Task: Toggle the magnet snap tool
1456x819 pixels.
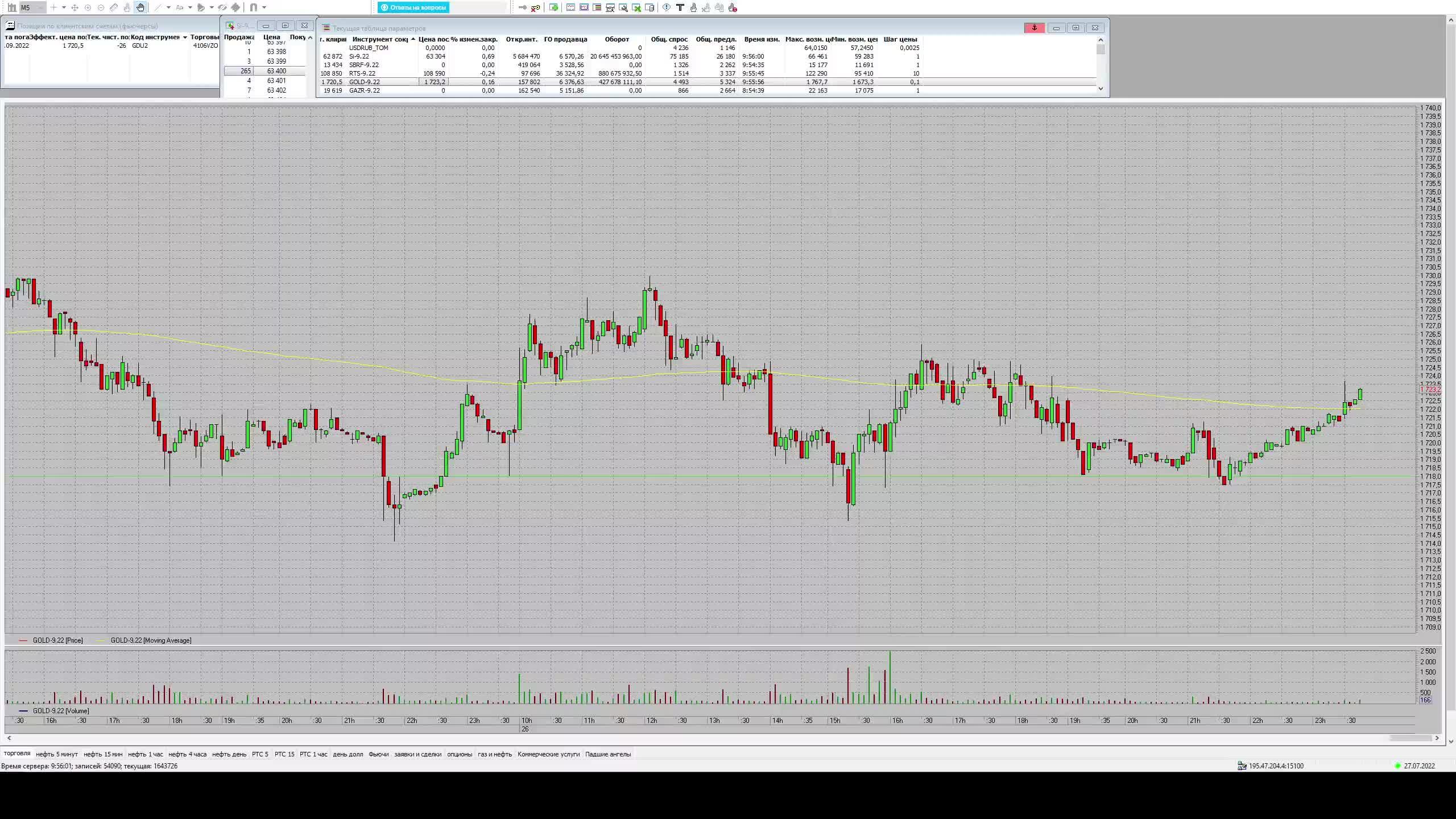Action: click(x=254, y=7)
